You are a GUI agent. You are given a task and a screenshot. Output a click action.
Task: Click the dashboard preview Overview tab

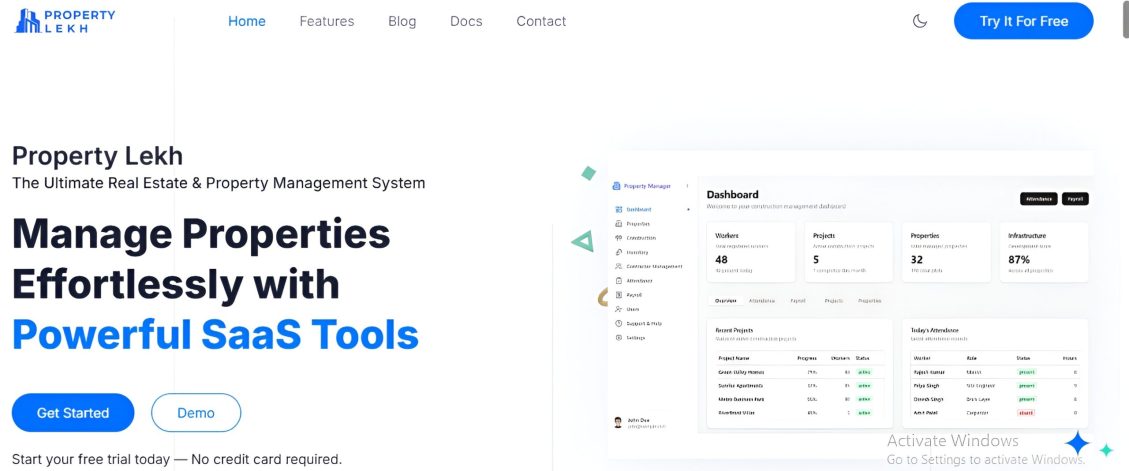tap(726, 300)
